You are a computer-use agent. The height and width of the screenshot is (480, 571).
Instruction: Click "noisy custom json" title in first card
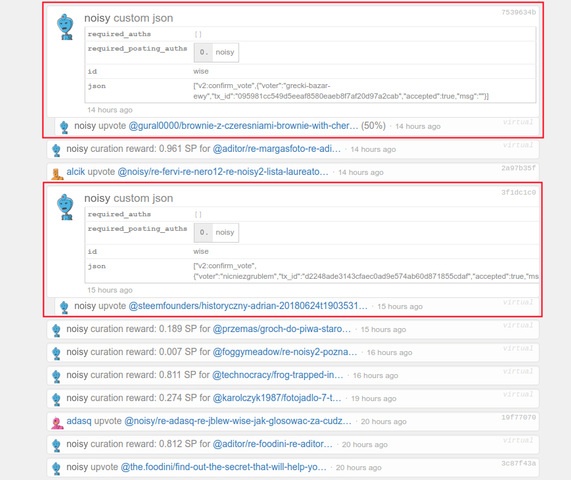coord(129,18)
